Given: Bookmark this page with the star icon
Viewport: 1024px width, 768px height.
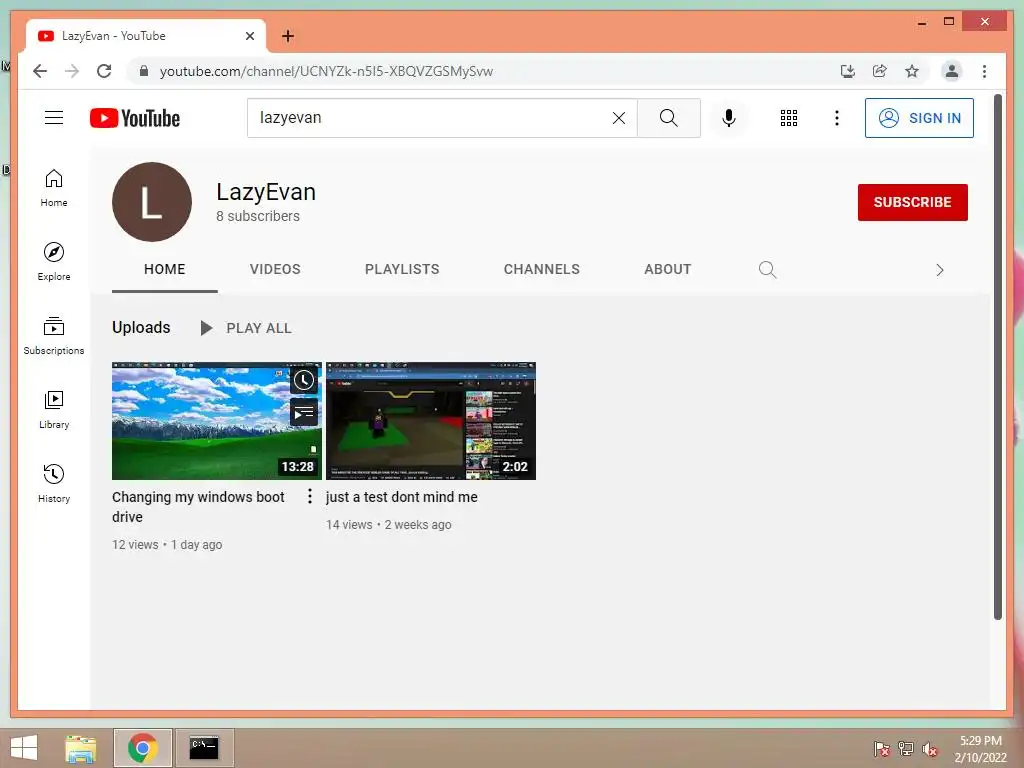Looking at the screenshot, I should [912, 71].
